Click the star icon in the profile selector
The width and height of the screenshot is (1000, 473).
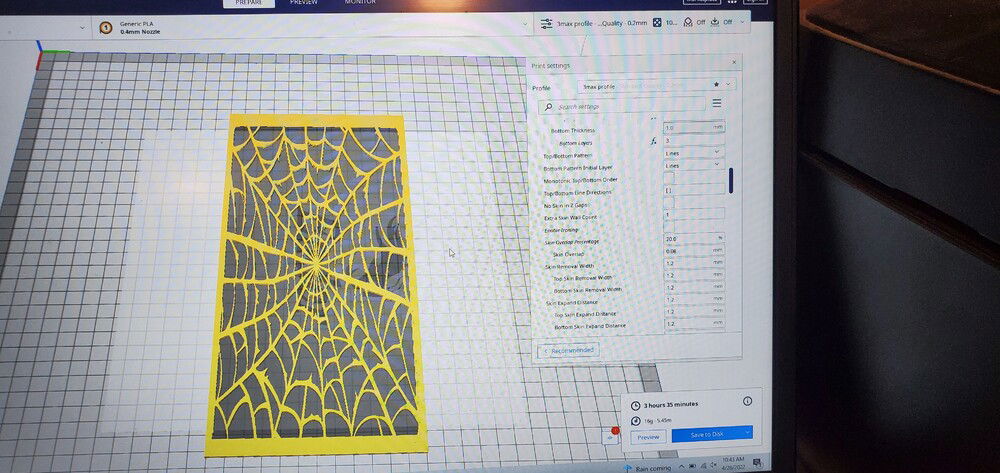[x=716, y=84]
